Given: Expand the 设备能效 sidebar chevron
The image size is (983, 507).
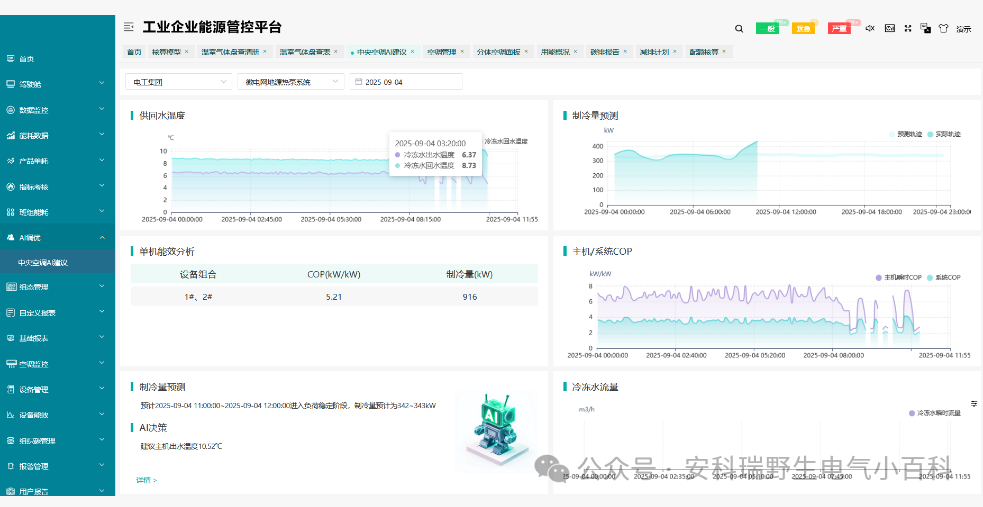Looking at the screenshot, I should pos(102,414).
